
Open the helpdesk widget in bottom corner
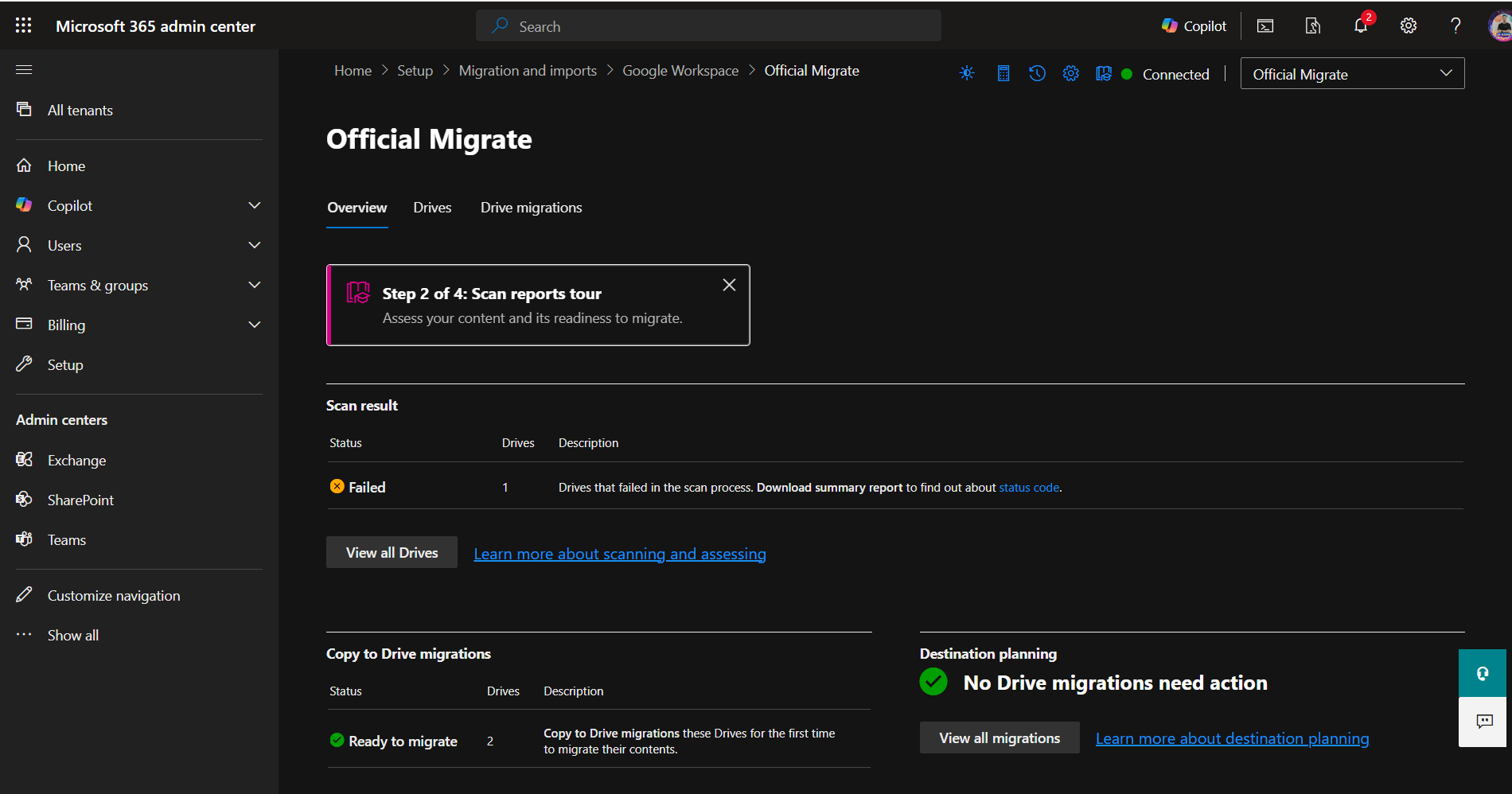coord(1482,673)
